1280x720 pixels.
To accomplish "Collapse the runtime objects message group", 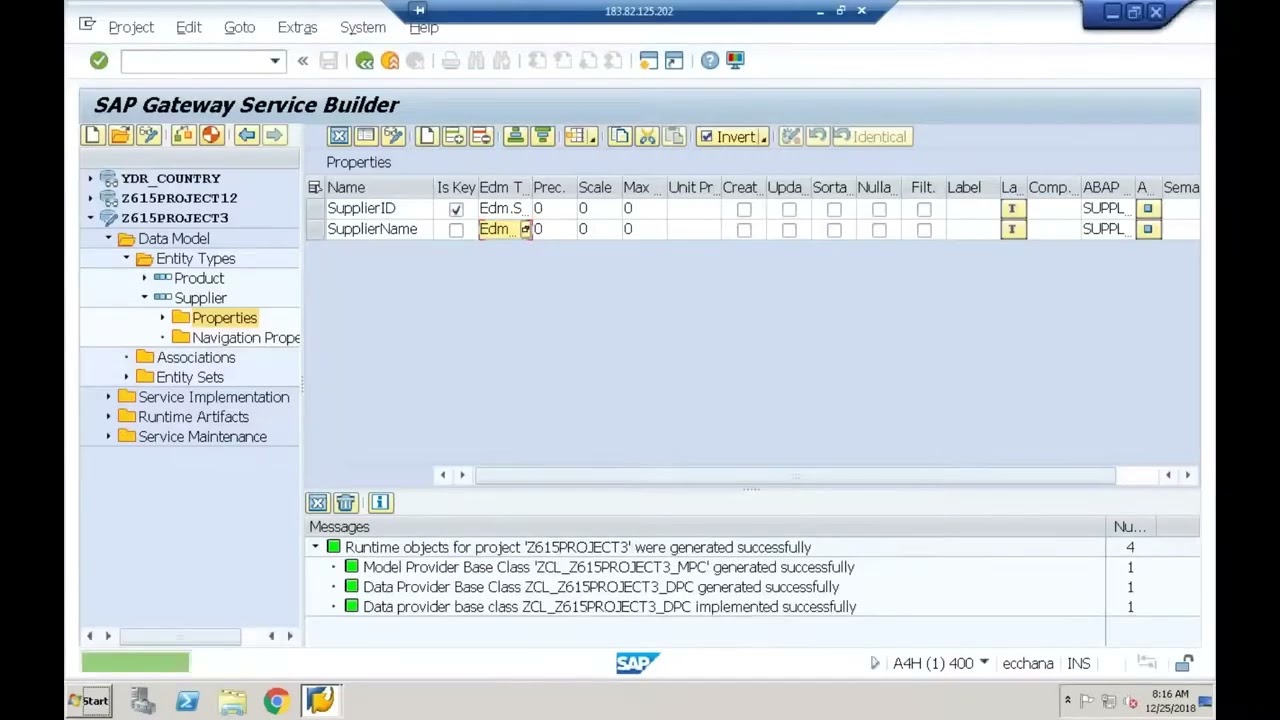I will click(x=316, y=547).
